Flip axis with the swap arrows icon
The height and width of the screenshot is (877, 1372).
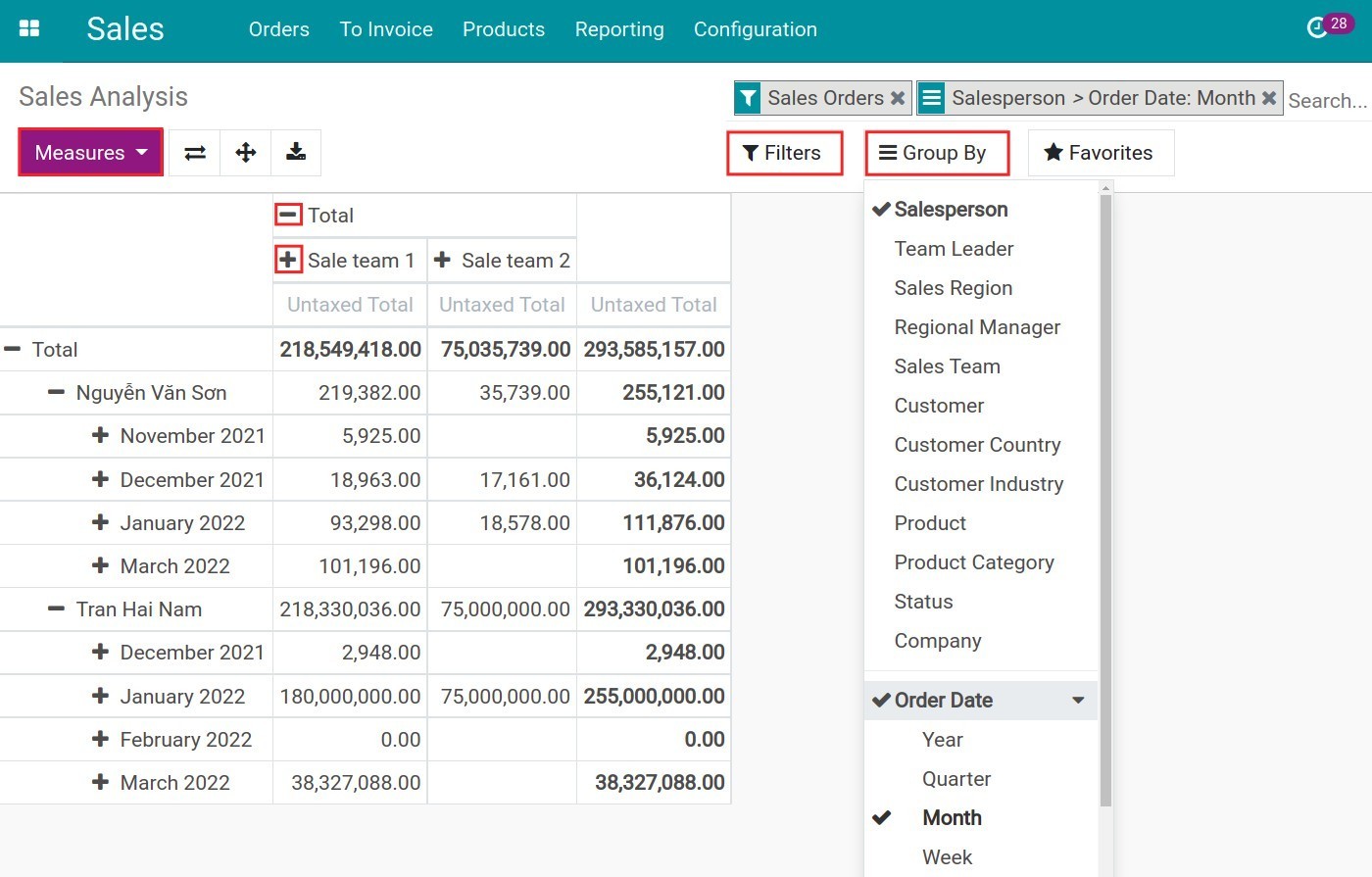(x=195, y=153)
